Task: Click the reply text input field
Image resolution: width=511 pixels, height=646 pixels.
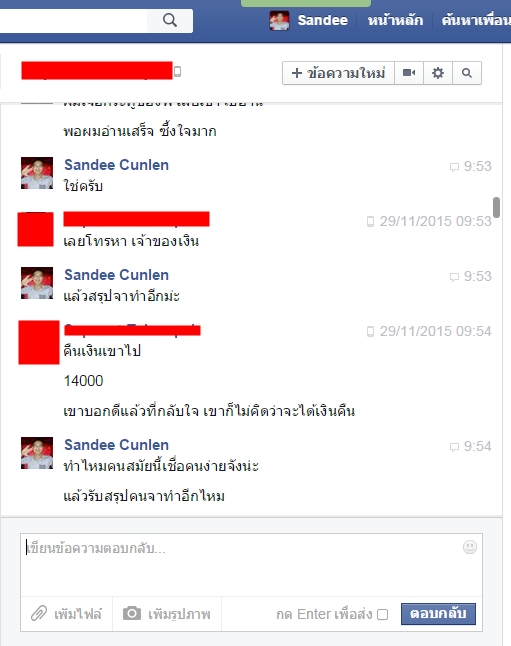Action: pos(251,565)
